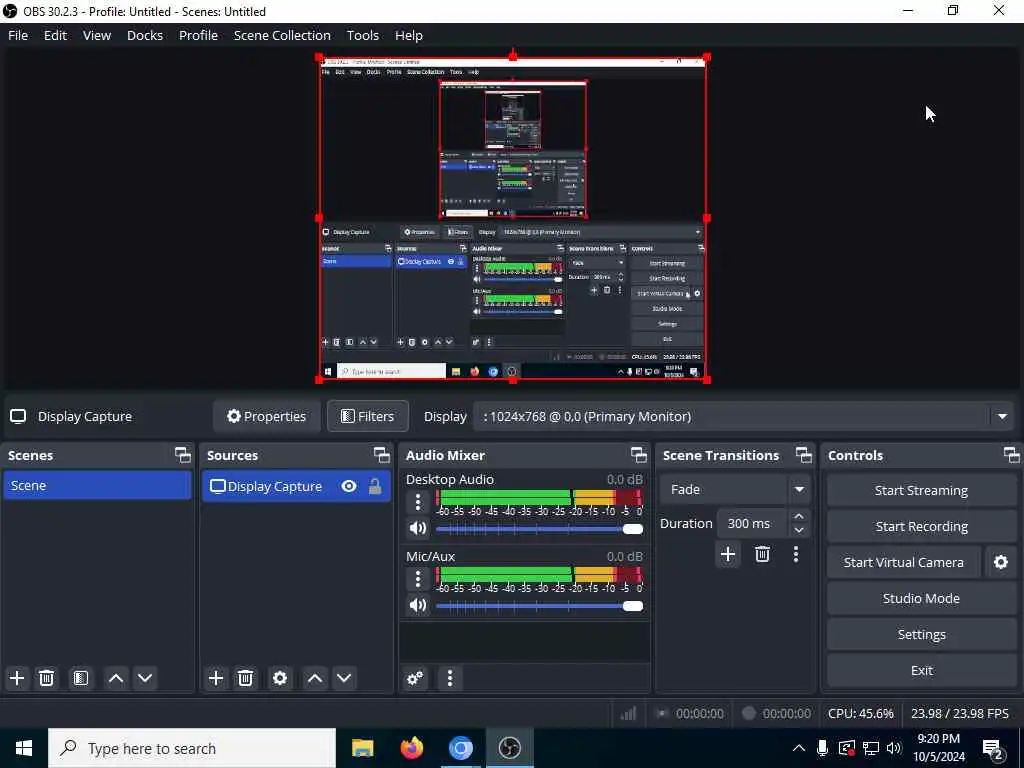Increase transition duration with up arrow
The height and width of the screenshot is (768, 1024).
pos(799,517)
